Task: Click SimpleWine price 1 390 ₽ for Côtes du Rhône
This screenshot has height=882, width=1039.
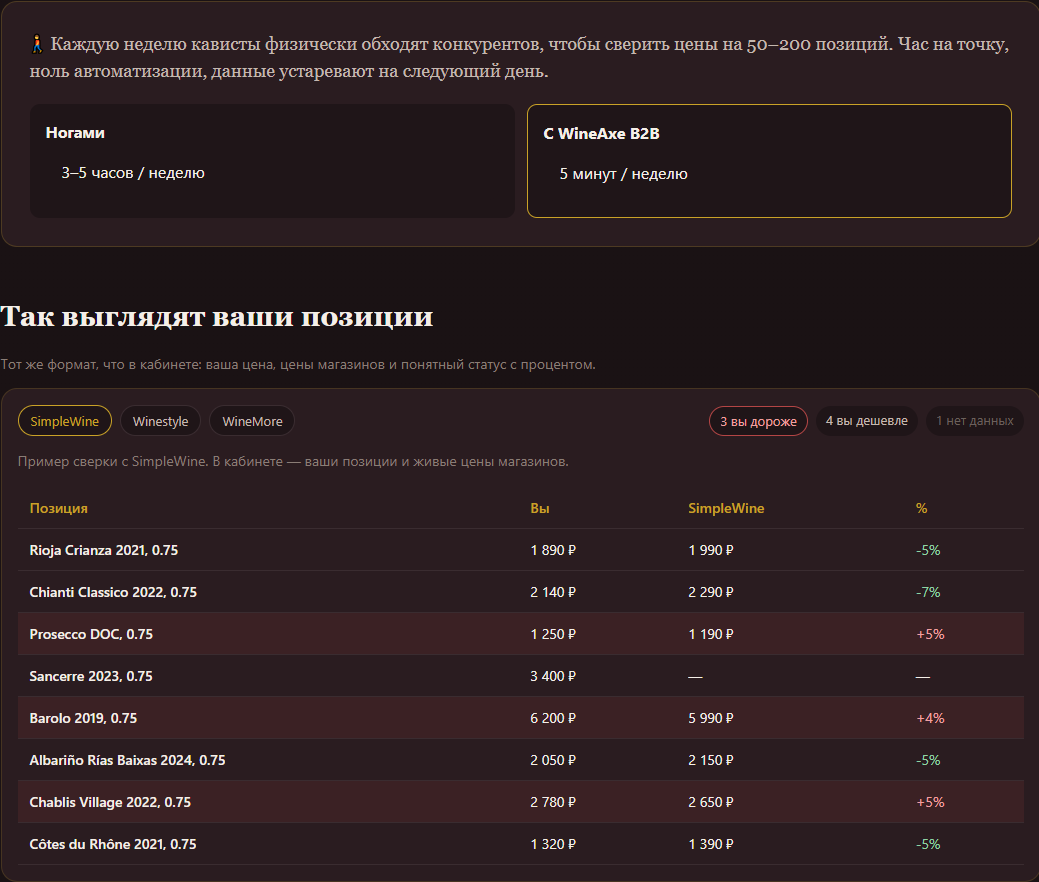Action: pos(710,844)
